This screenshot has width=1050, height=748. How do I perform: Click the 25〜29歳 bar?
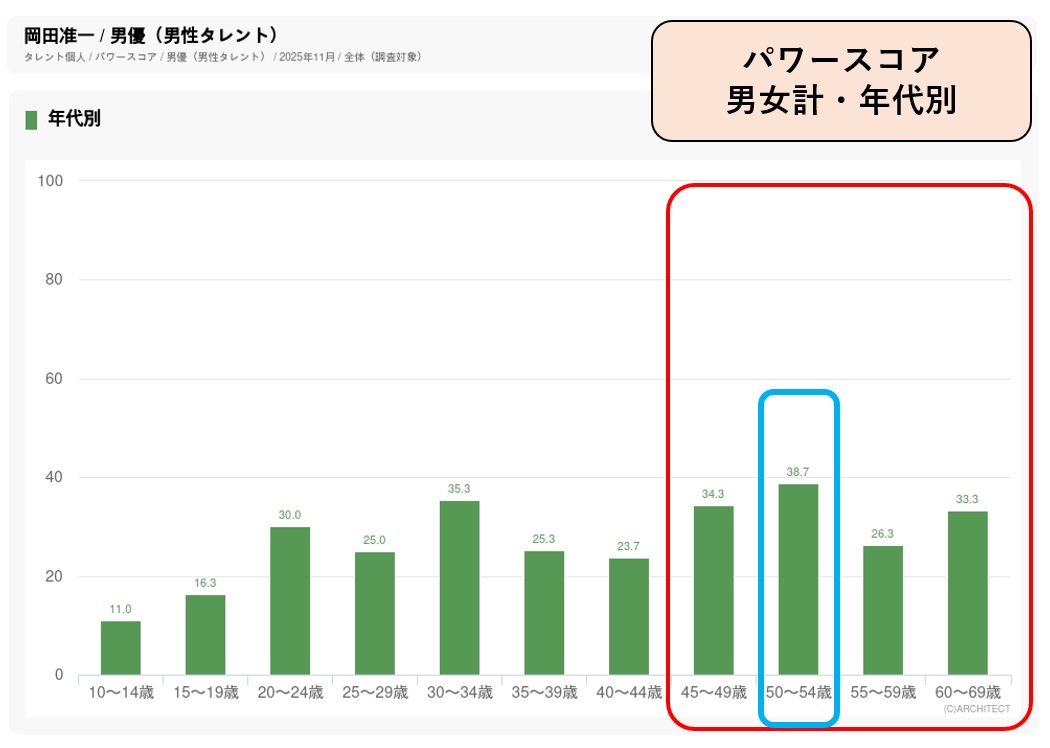click(x=374, y=613)
